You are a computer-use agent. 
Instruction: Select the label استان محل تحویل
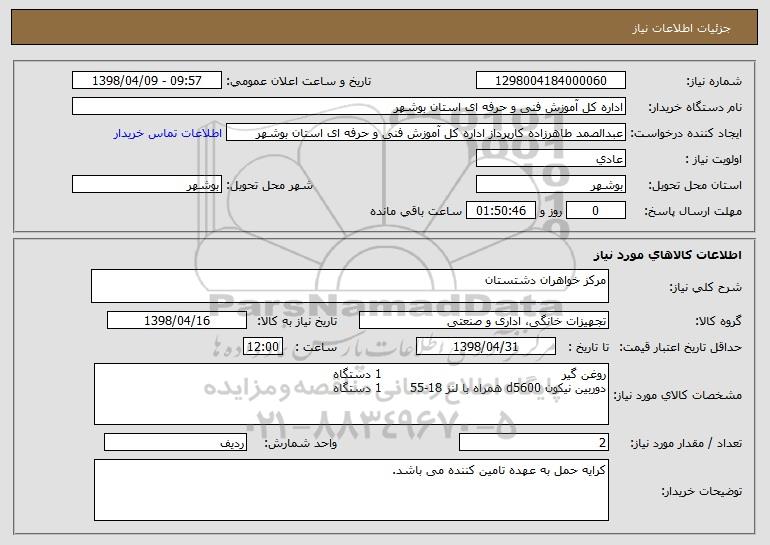click(695, 186)
